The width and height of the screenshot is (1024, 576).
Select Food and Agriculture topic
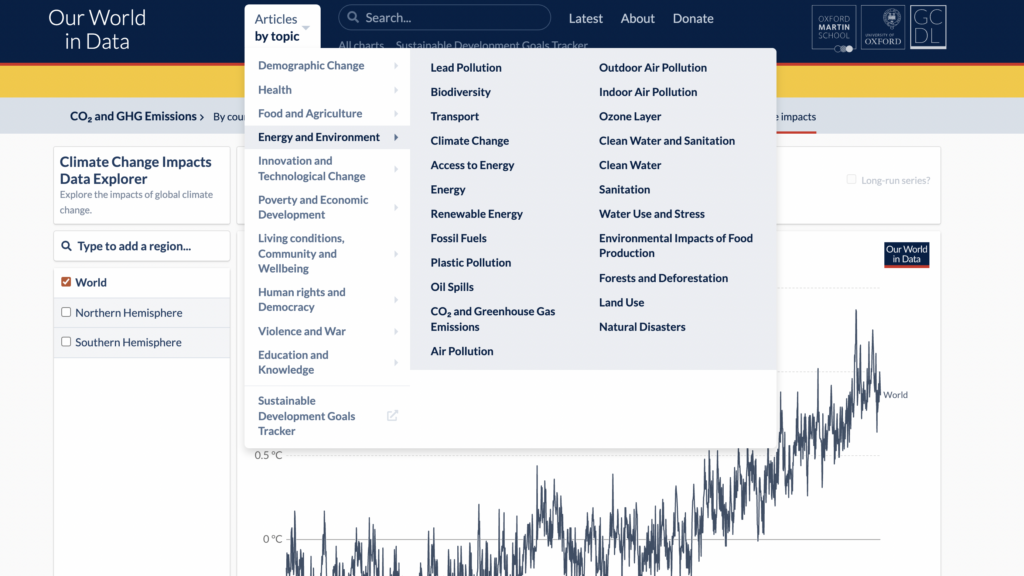[310, 114]
